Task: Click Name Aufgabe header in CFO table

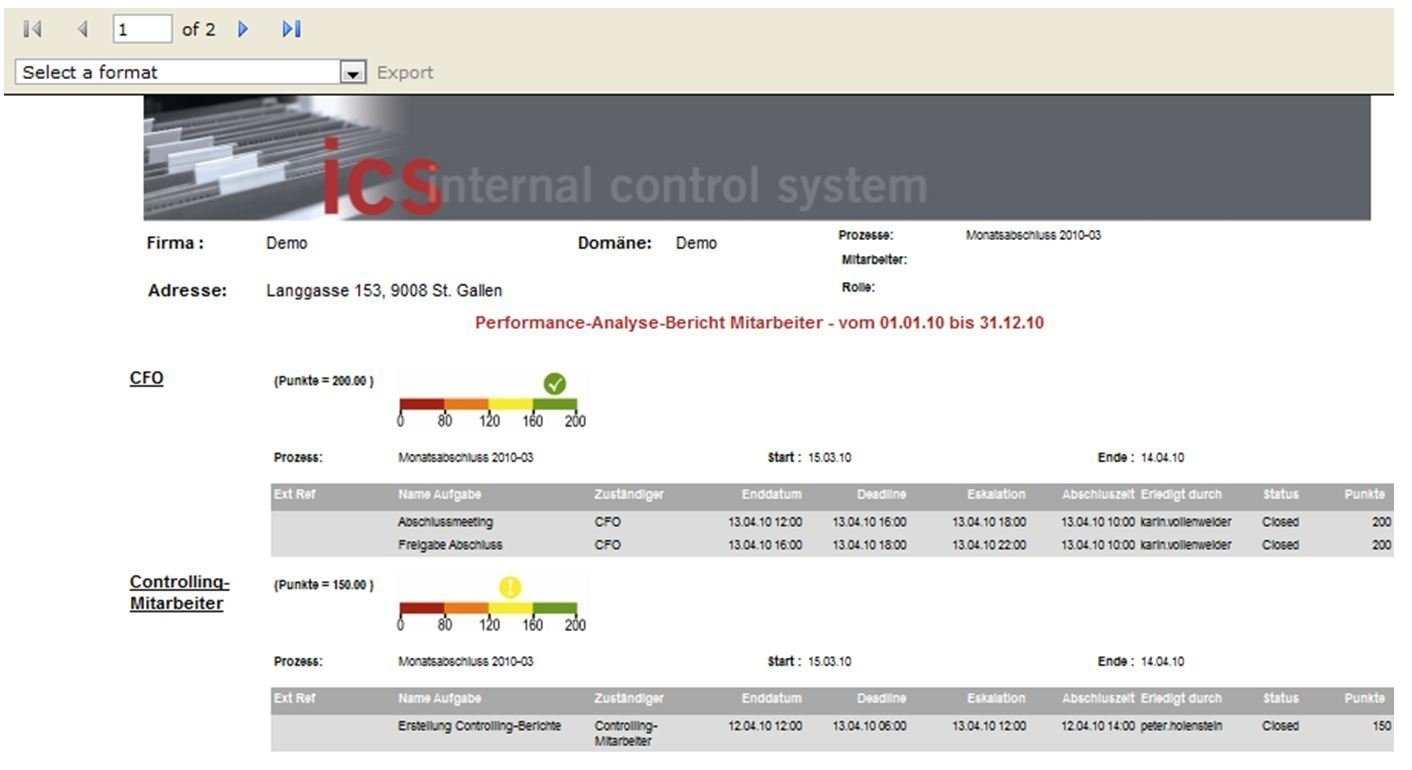Action: tap(439, 494)
